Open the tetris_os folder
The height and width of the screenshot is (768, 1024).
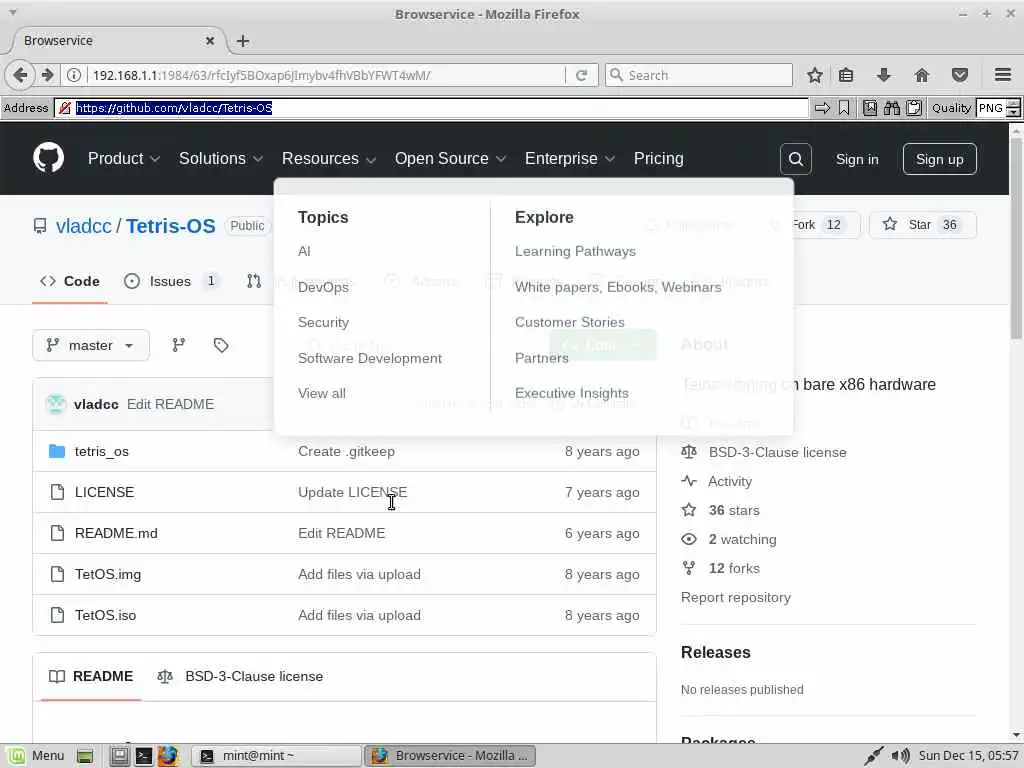tap(102, 451)
